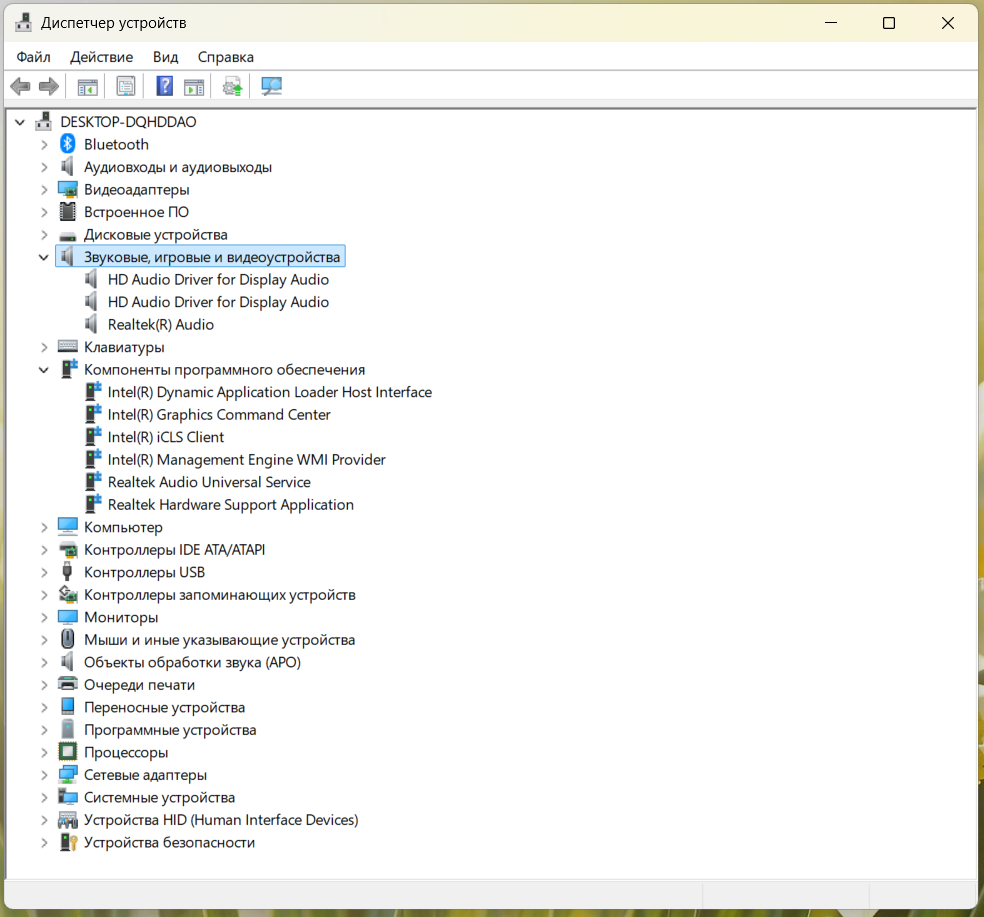Click the Видеоадаптеры display adapter icon
The height and width of the screenshot is (917, 984).
tap(68, 190)
